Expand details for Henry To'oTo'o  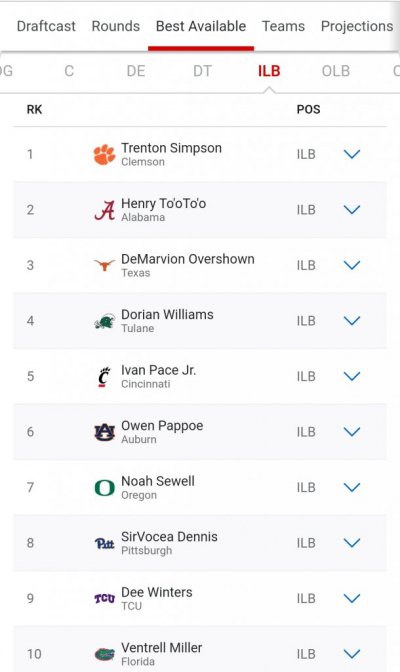[x=352, y=210]
